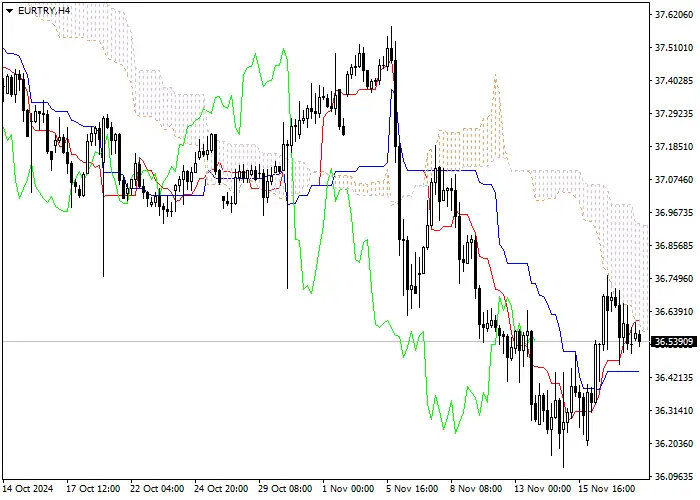
Task: Open the chart menu triangle beside EURTRY,H4
Action: tap(9, 11)
